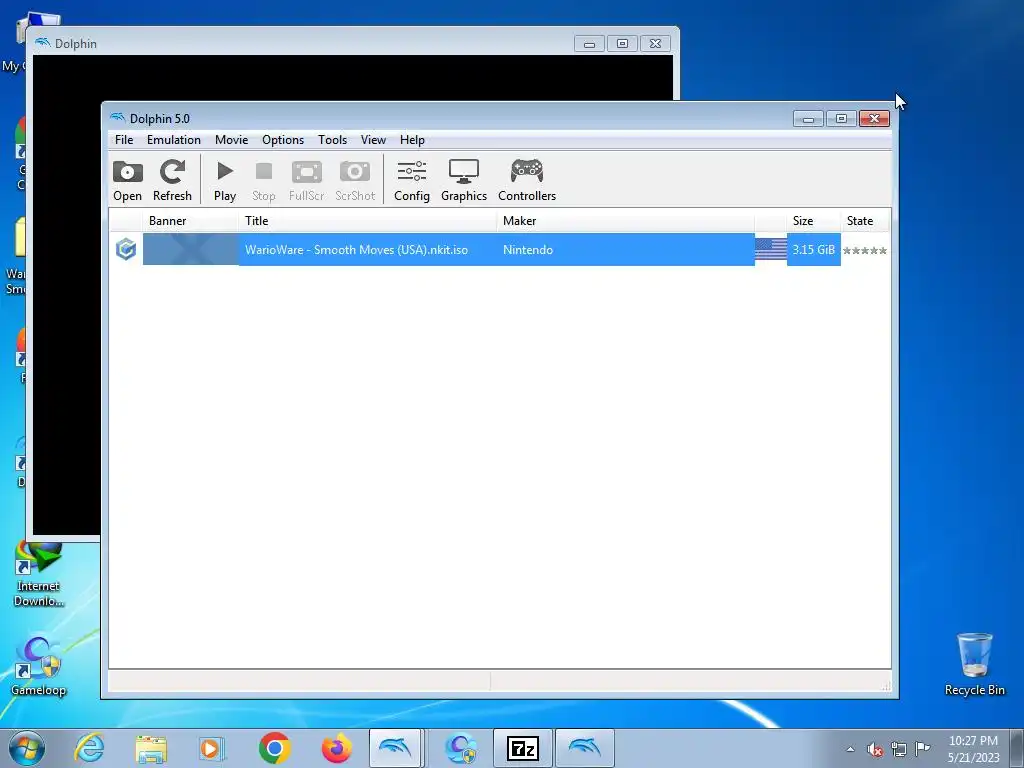Sort the game list by Banner column
1024x768 pixels.
pos(191,221)
